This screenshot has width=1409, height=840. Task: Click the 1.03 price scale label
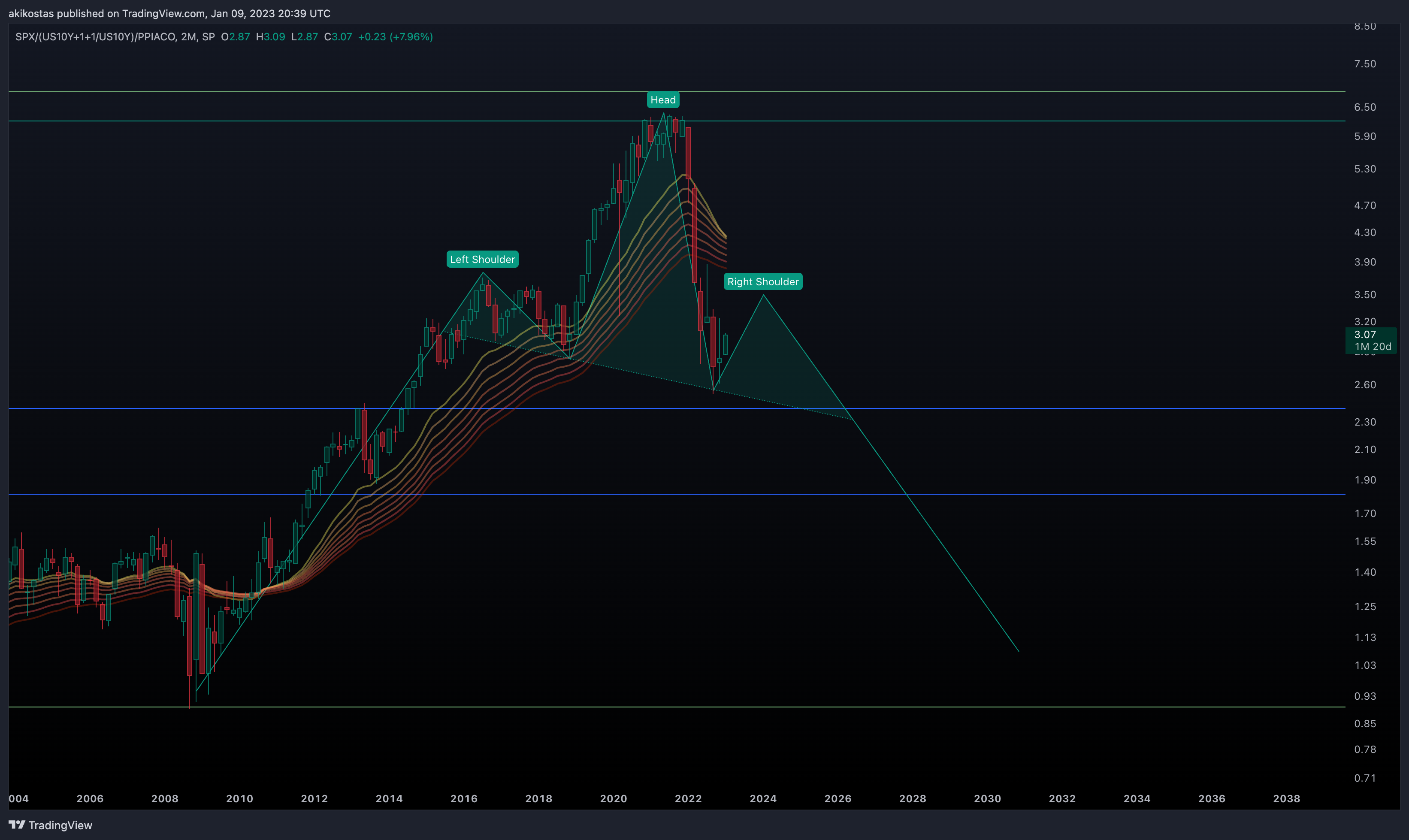point(1365,665)
